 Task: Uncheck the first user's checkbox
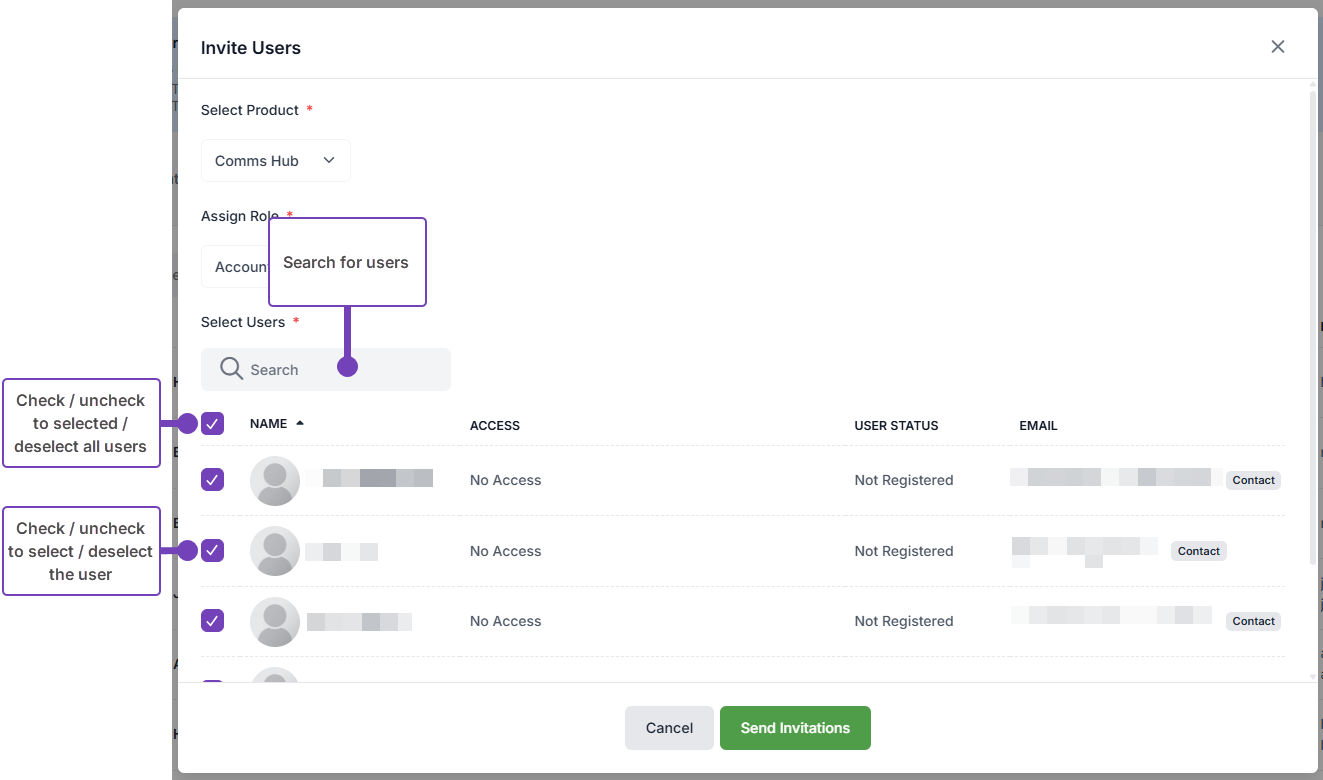[x=213, y=480]
